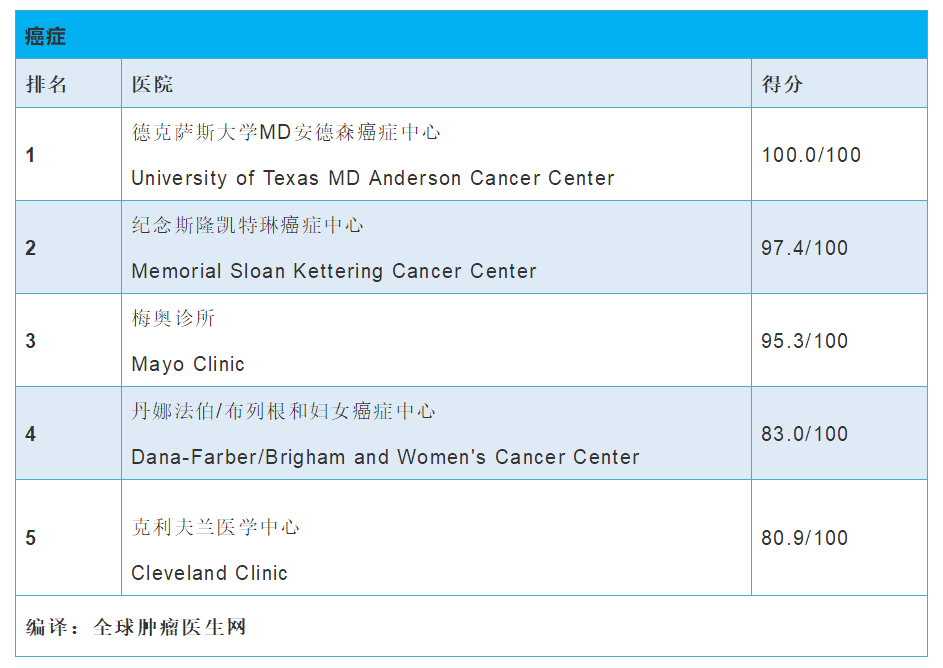Viewport: 943px width, 668px height.
Task: Click the 癌症 table title header
Action: [46, 36]
